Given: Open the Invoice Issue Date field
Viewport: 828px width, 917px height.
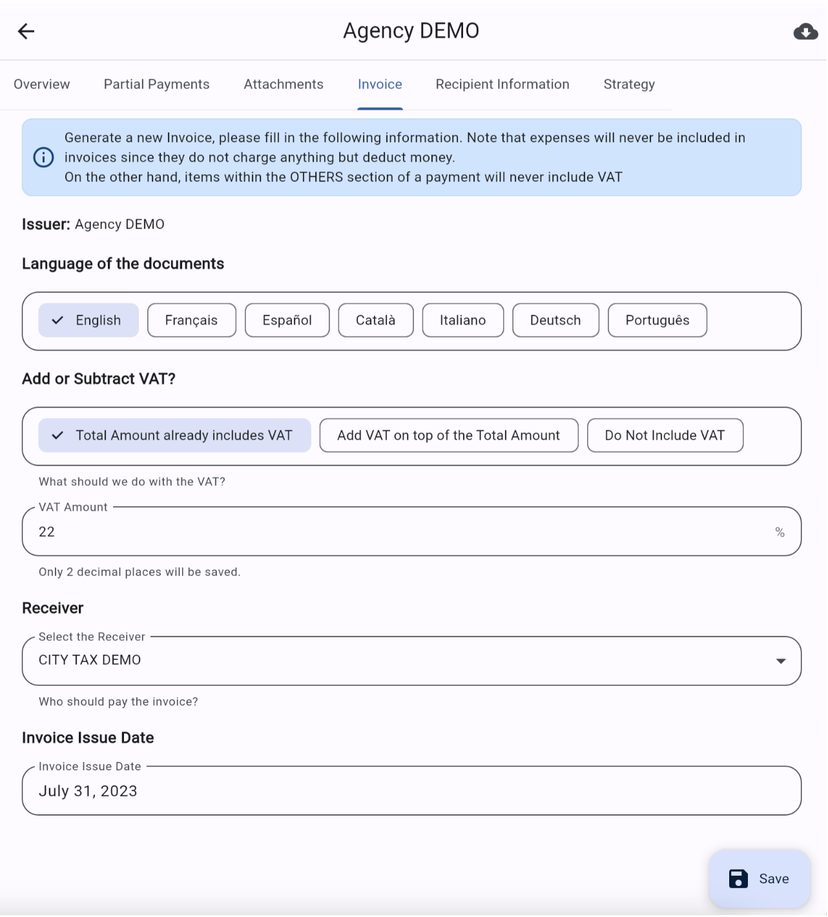Looking at the screenshot, I should coord(411,791).
